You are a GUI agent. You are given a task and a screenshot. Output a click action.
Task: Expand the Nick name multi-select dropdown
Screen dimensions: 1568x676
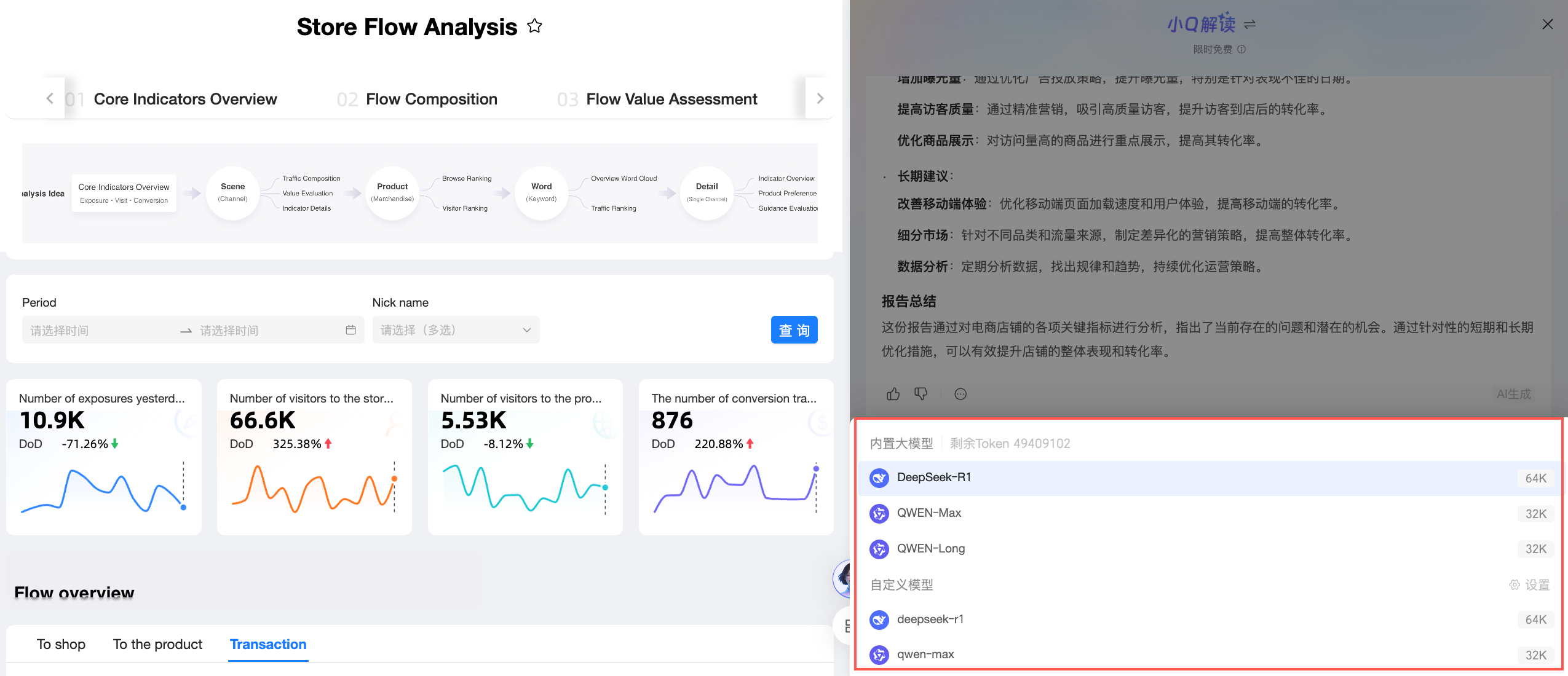[456, 330]
